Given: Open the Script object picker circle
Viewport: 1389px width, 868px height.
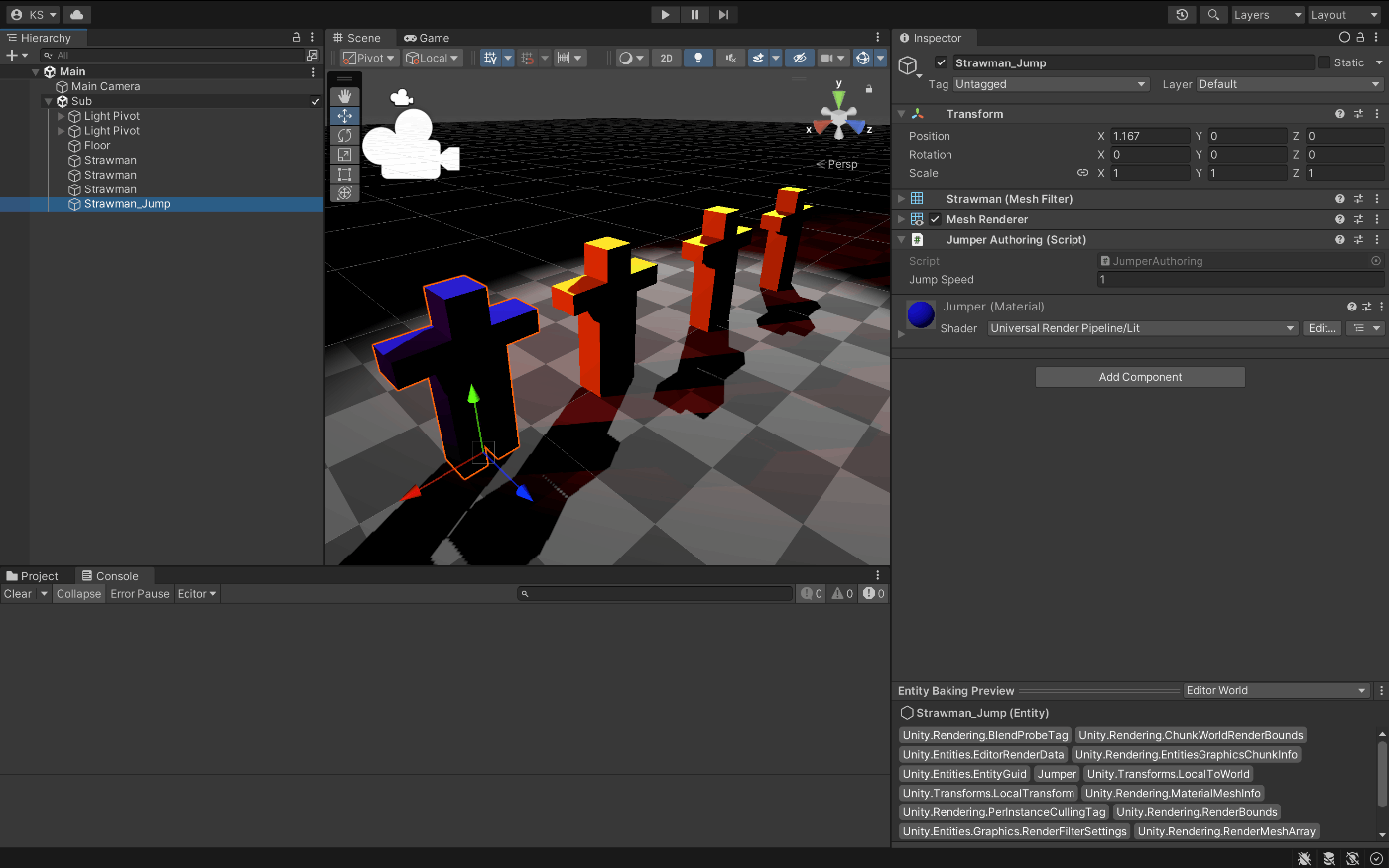Looking at the screenshot, I should coord(1376,261).
